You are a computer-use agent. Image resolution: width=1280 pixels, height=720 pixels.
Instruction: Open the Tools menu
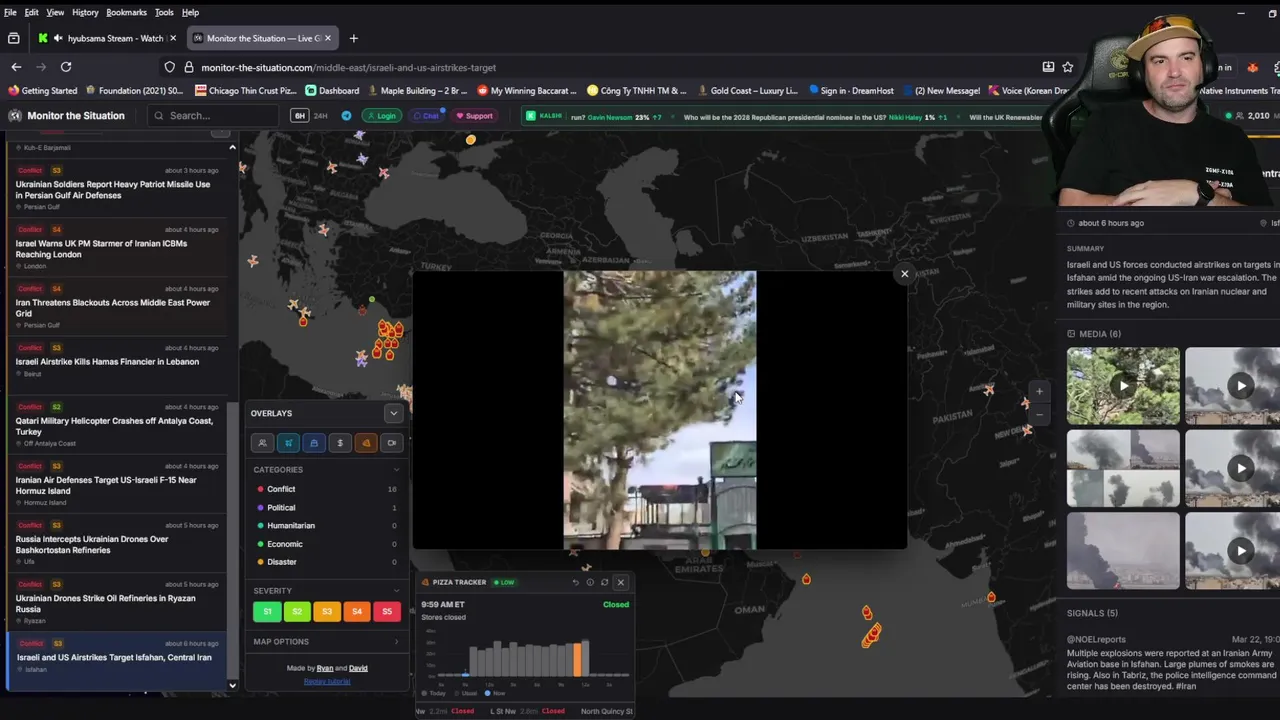point(164,12)
